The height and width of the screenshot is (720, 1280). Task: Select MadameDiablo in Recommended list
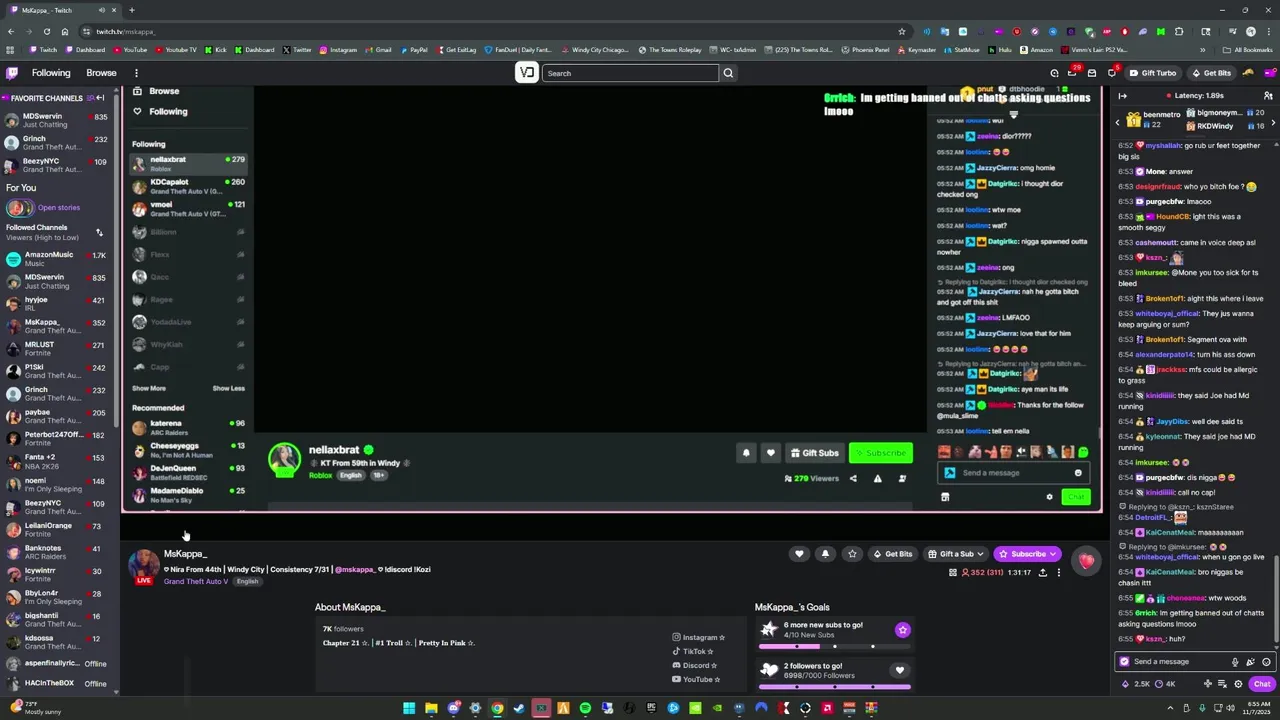click(189, 494)
